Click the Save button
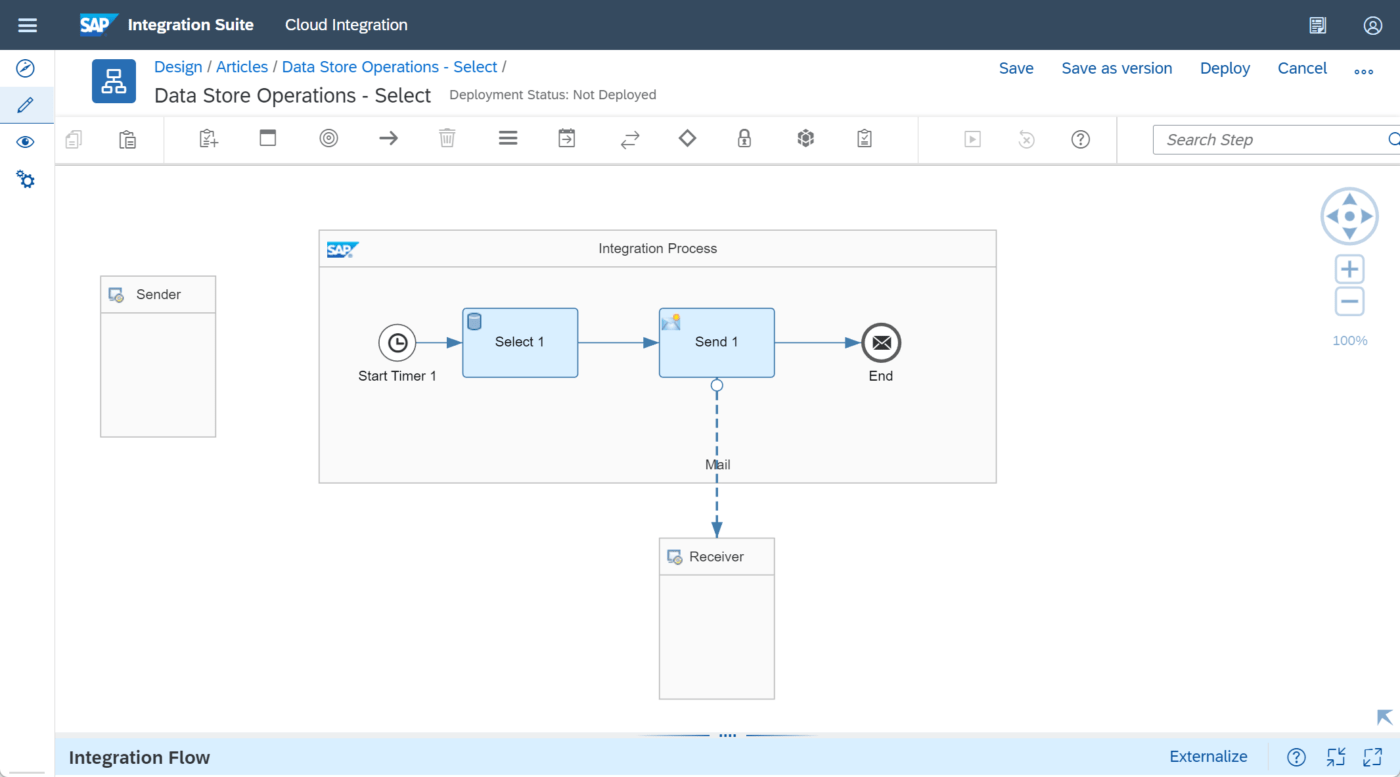 [1016, 68]
